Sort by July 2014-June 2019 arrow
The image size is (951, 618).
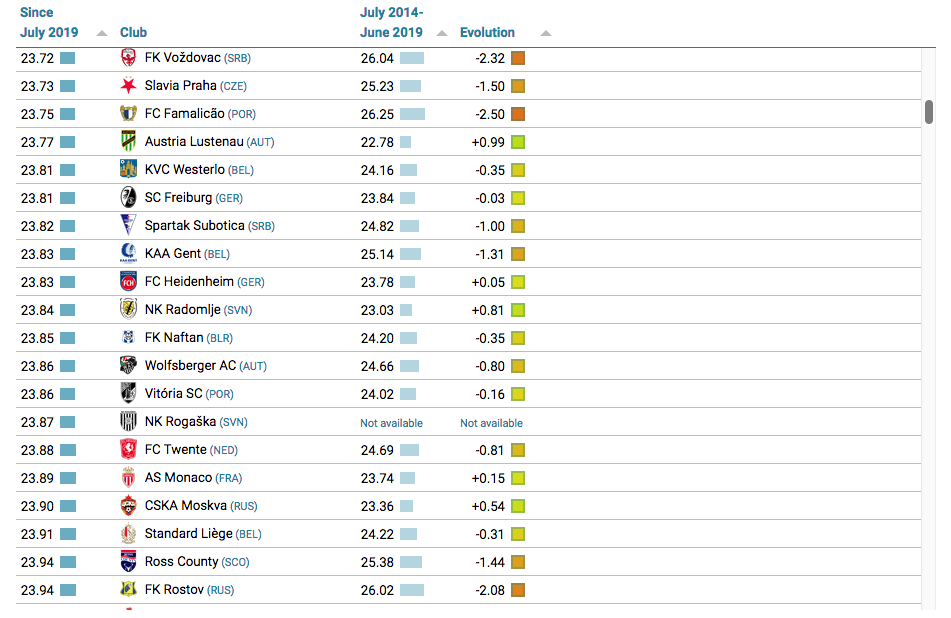point(442,33)
